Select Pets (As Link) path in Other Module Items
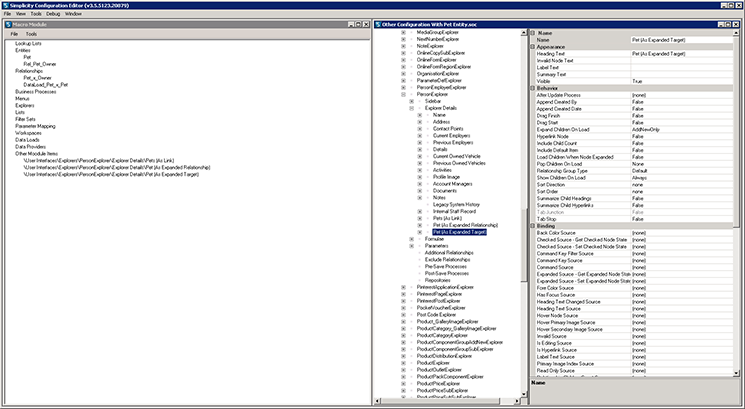This screenshot has height=409, width=745. pyautogui.click(x=99, y=161)
